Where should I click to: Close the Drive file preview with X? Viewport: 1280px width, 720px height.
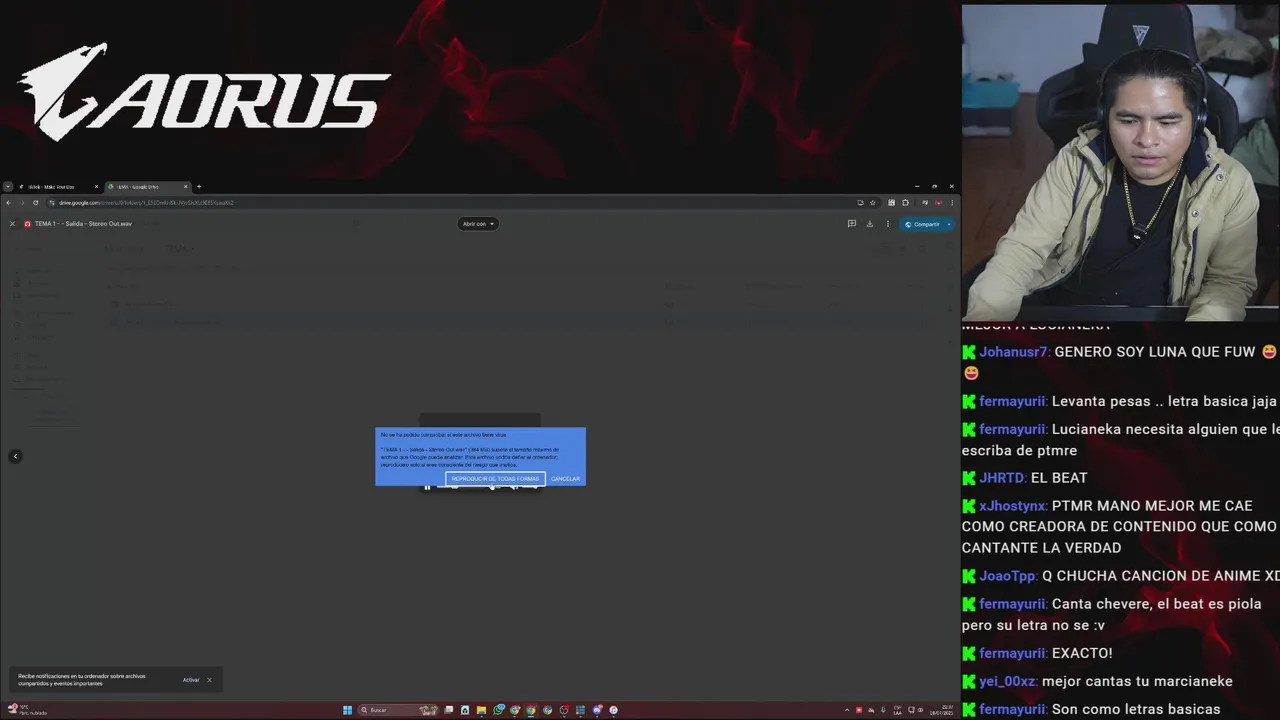click(12, 224)
